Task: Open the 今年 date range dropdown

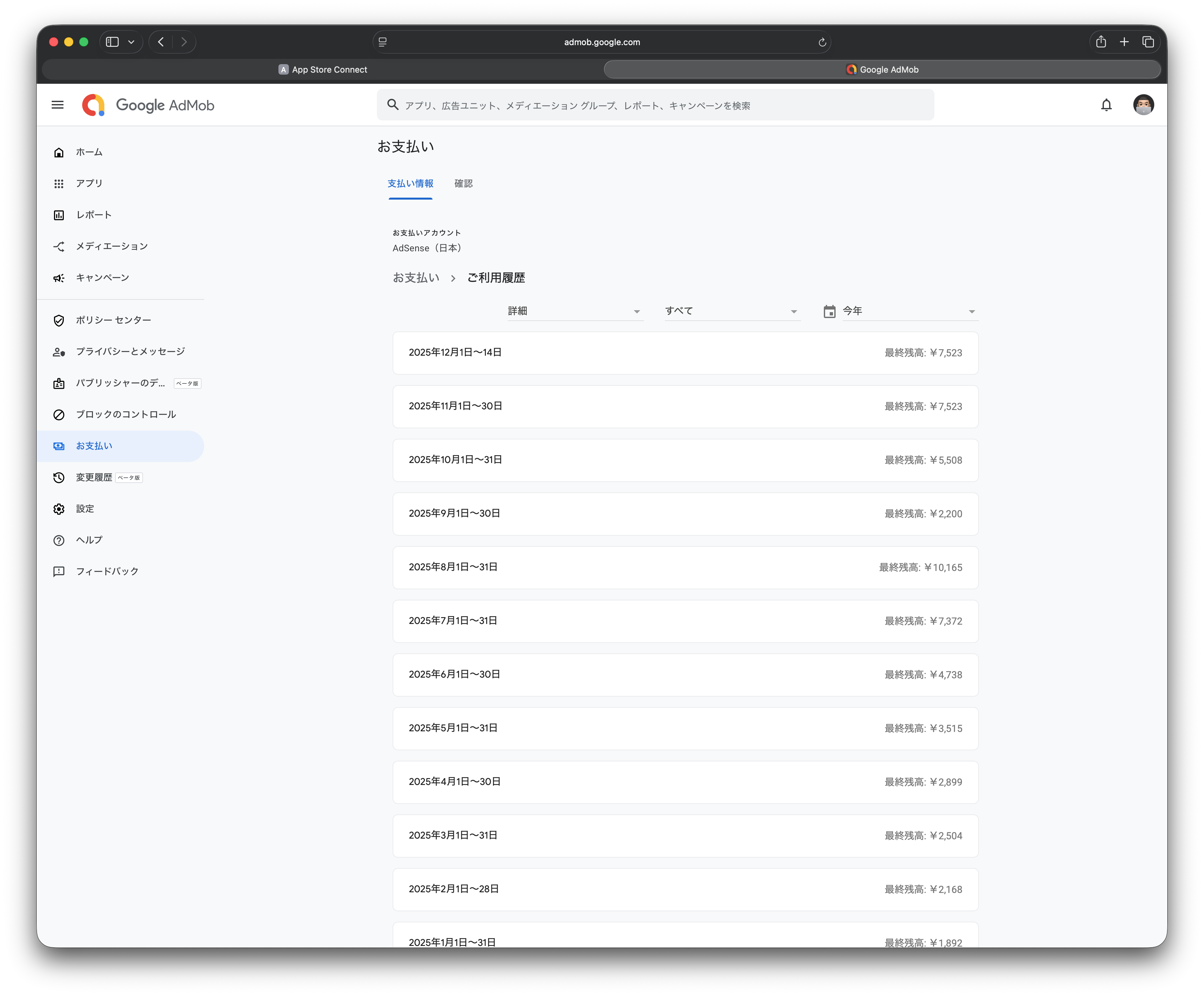Action: tap(909, 311)
